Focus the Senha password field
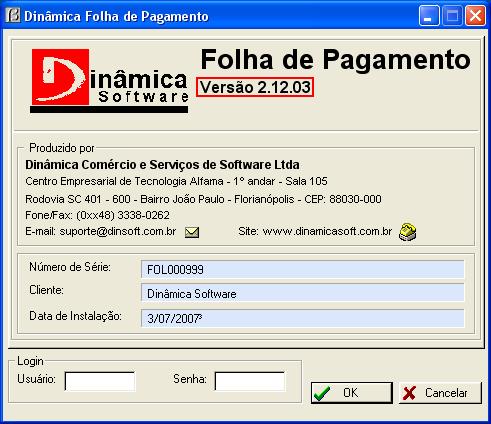 [x=250, y=381]
